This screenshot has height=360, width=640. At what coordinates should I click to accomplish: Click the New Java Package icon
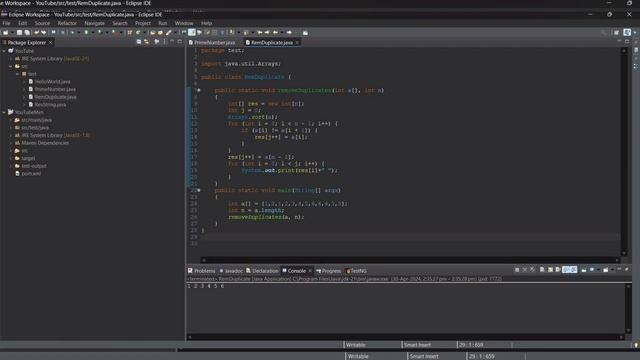[129, 32]
